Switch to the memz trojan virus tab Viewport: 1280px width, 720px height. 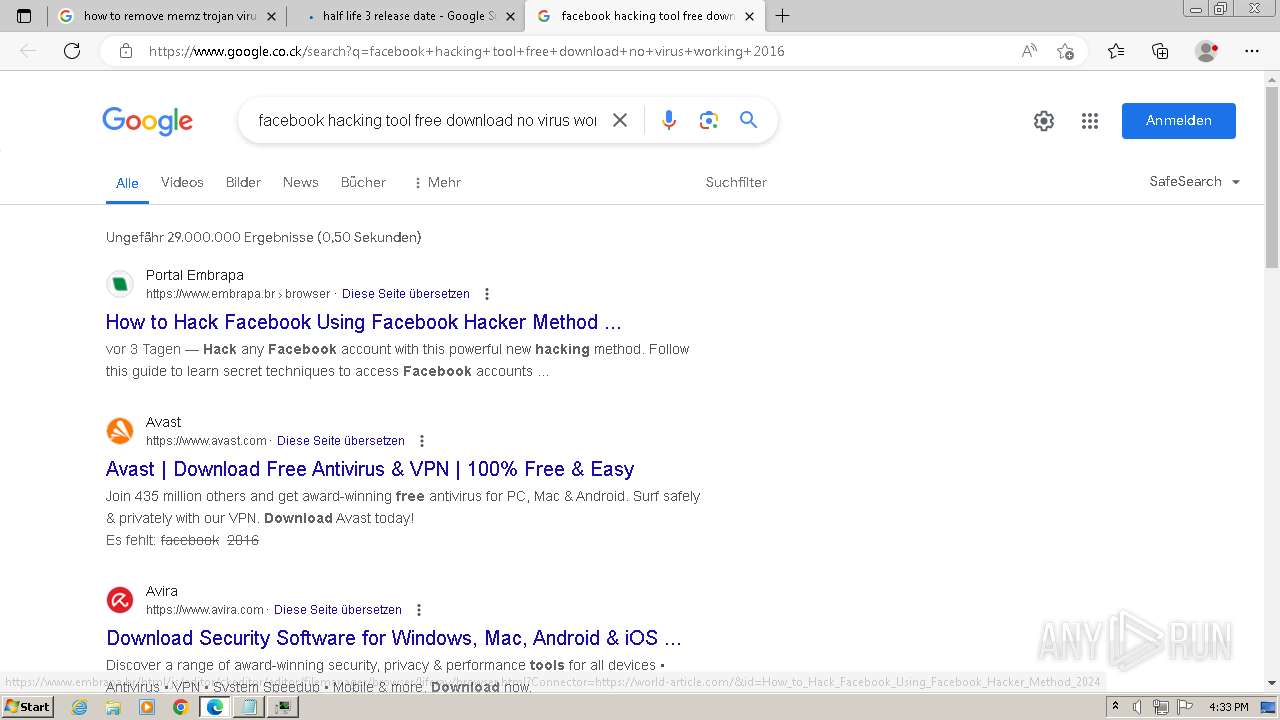coord(167,16)
